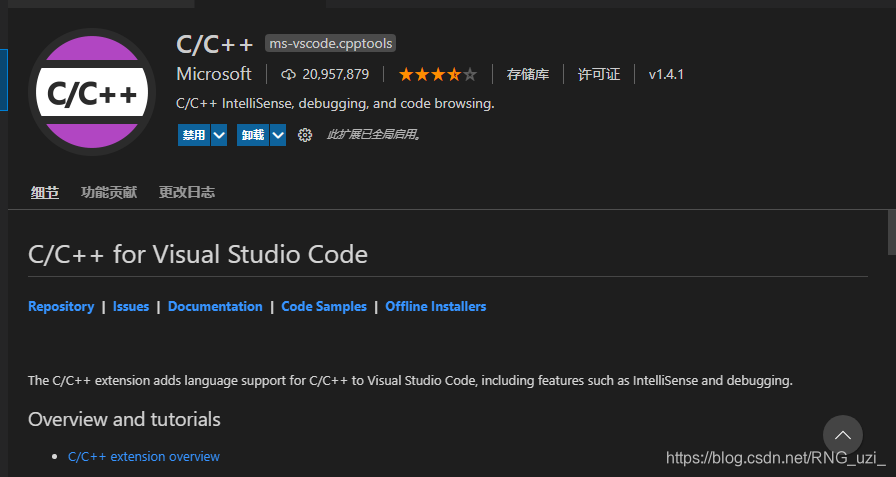This screenshot has height=477, width=896.
Task: Open the Code Samples link
Action: [x=324, y=306]
